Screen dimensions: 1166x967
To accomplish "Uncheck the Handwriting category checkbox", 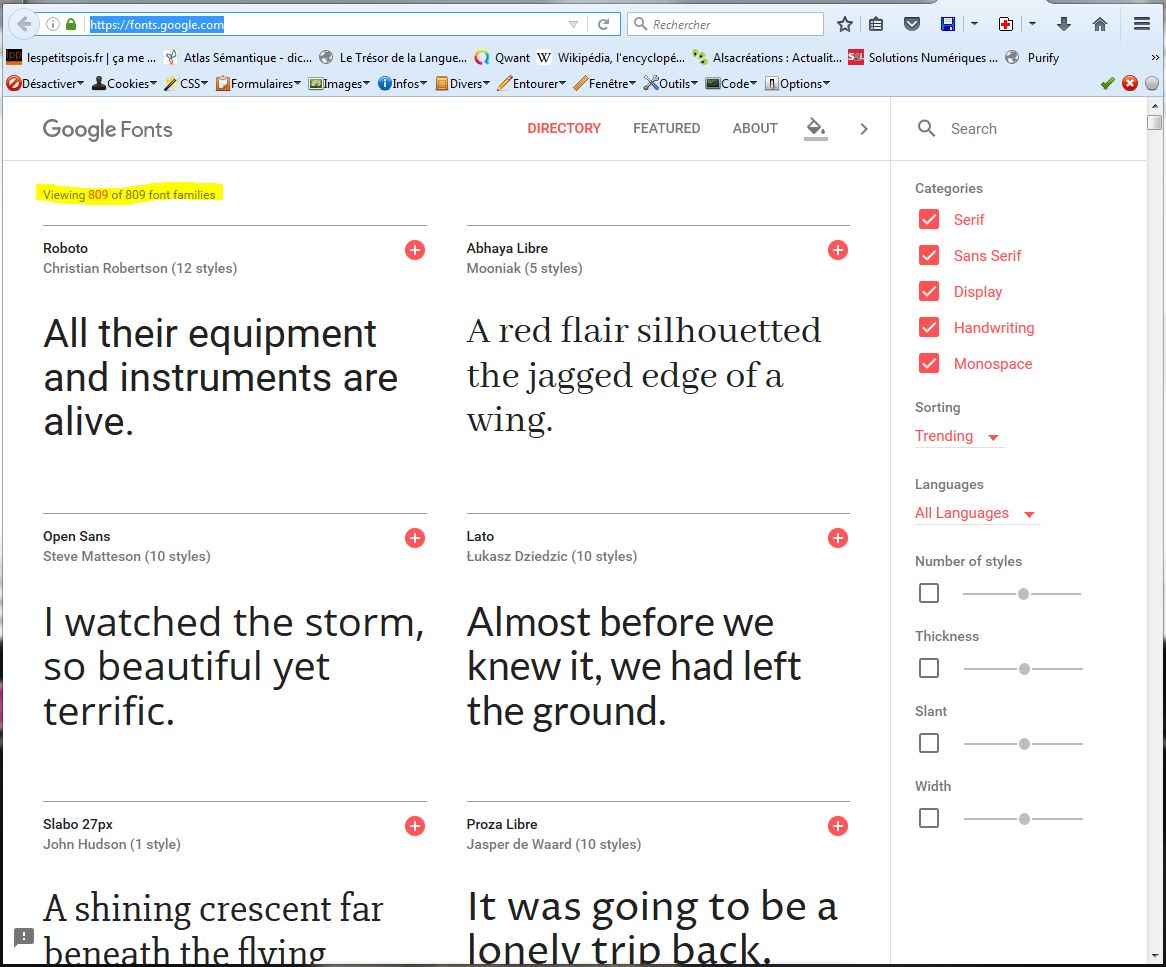I will 929,328.
